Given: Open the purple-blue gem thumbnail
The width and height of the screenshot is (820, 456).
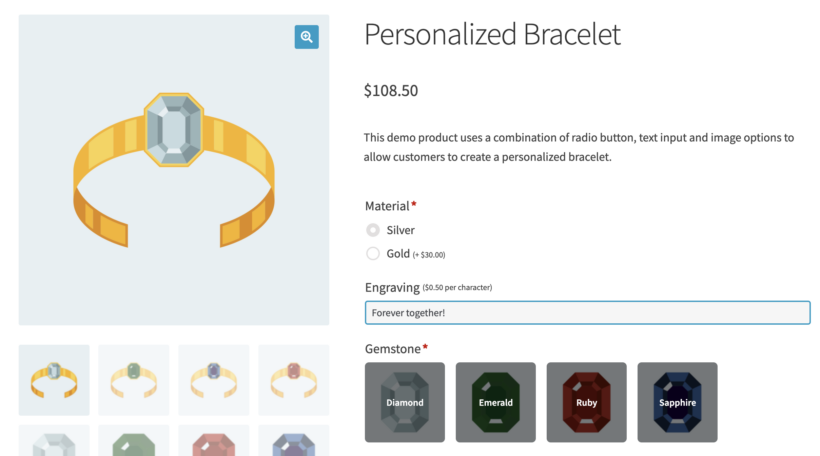Looking at the screenshot, I should 293,440.
